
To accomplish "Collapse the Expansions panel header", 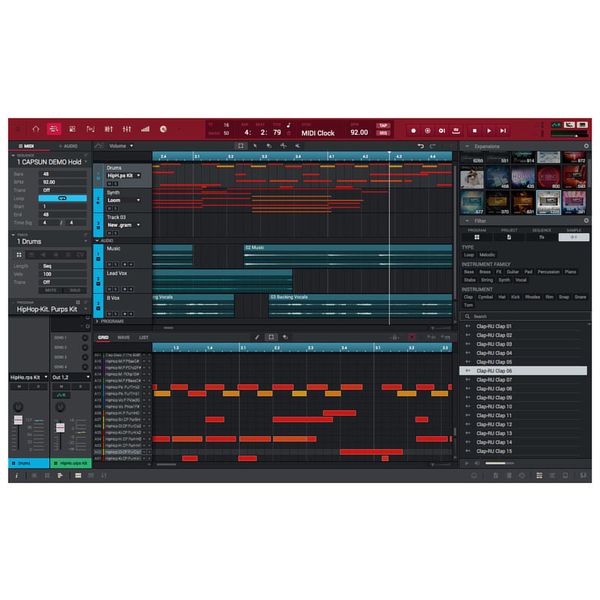I will pyautogui.click(x=467, y=146).
